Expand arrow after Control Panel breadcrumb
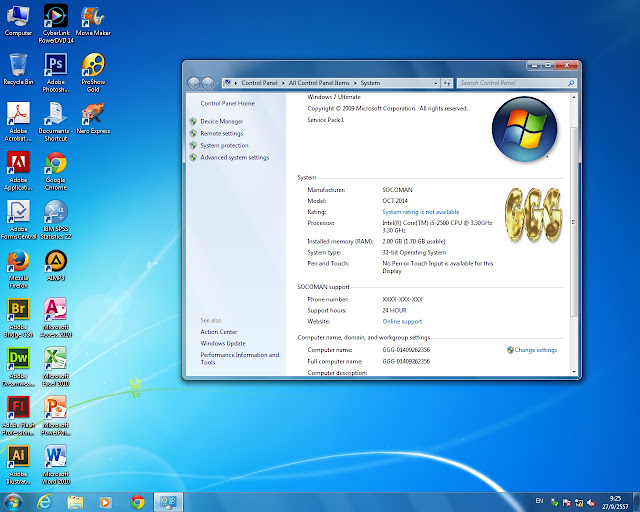Viewport: 640px width, 512px height. (x=283, y=83)
